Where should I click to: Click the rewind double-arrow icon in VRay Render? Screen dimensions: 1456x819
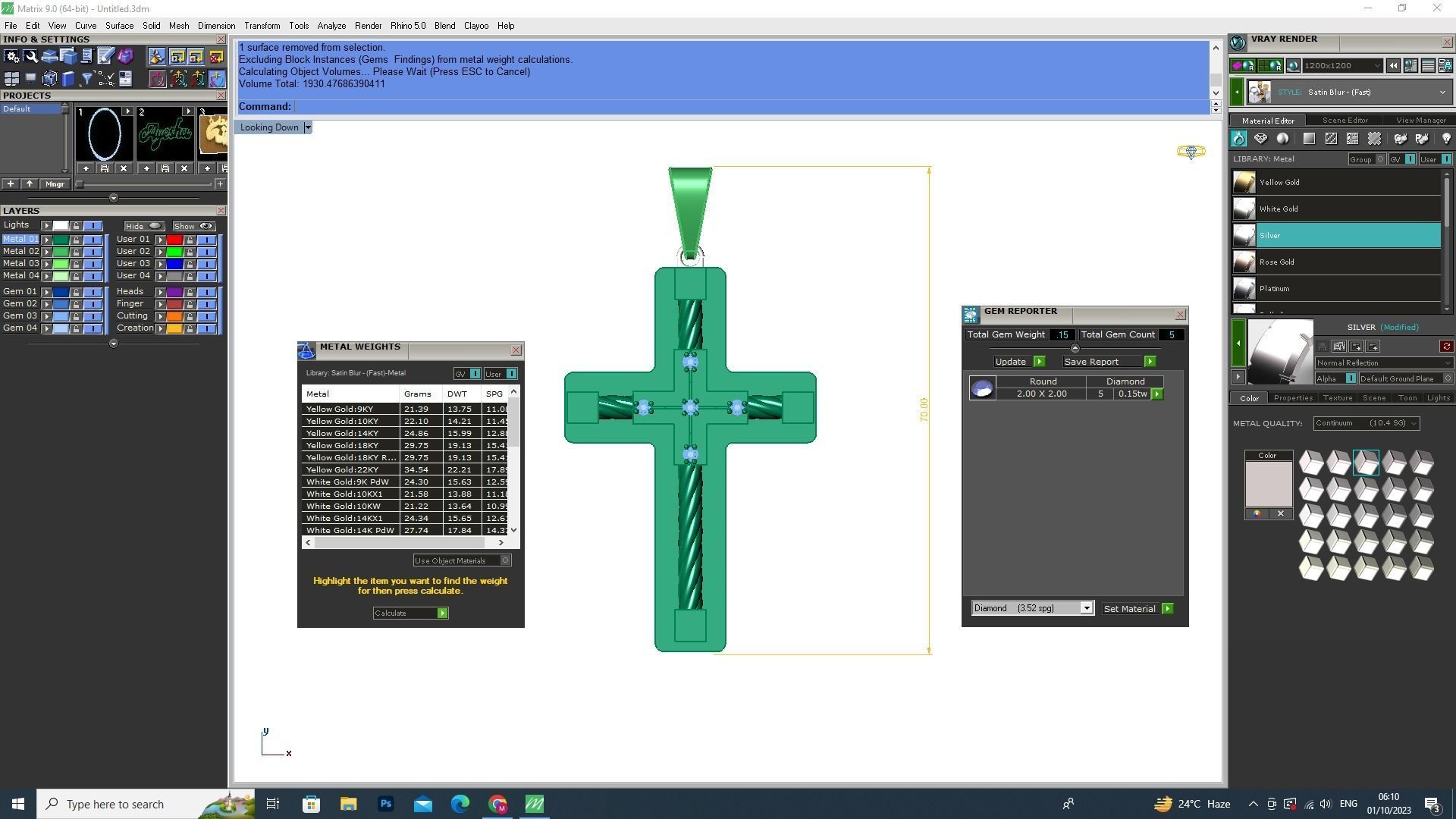[x=1393, y=66]
